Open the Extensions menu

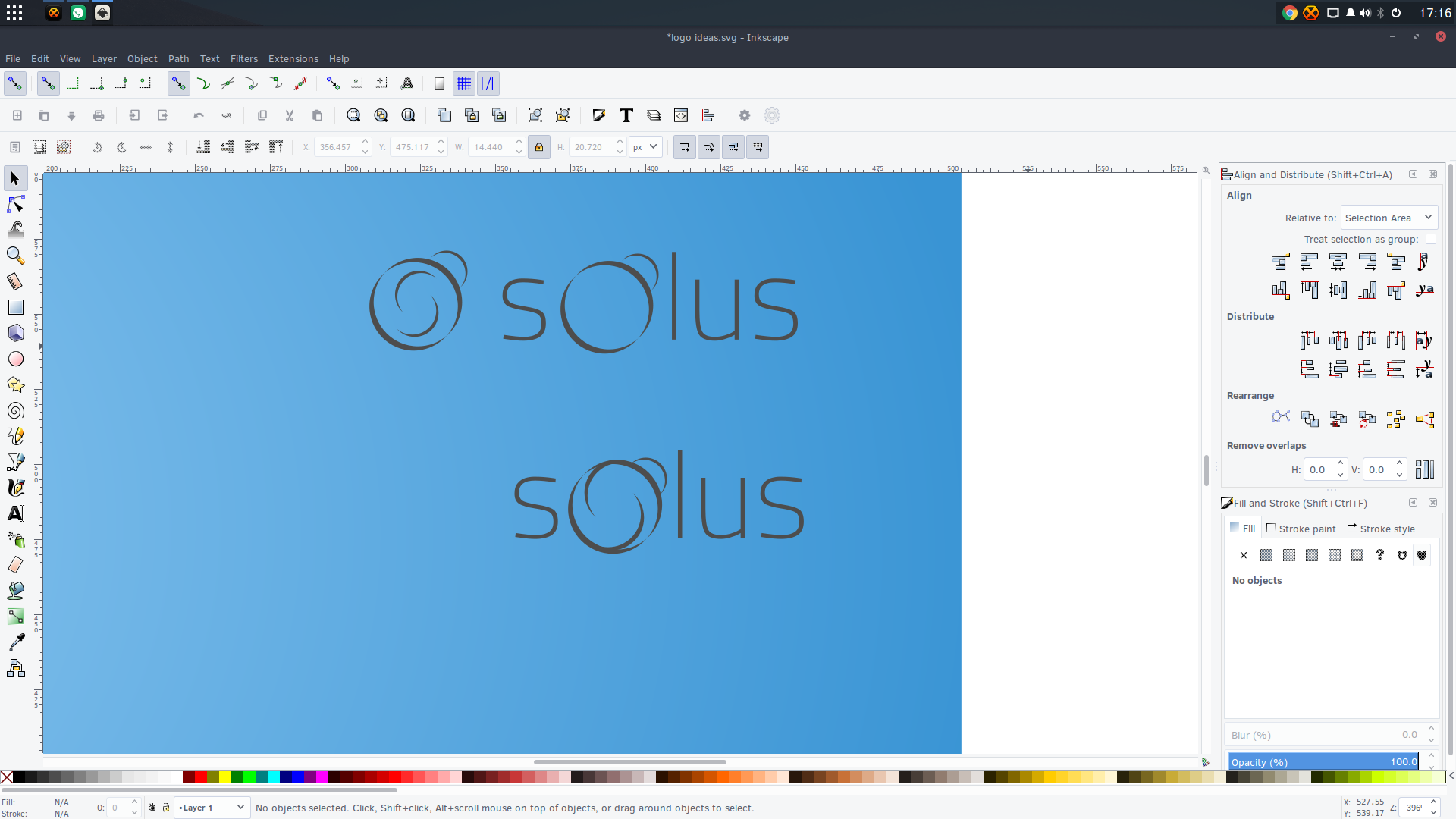293,59
